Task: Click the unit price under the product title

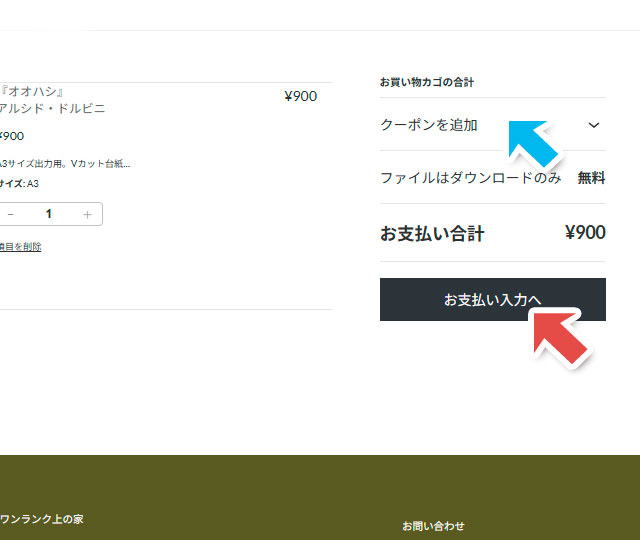Action: [12, 136]
